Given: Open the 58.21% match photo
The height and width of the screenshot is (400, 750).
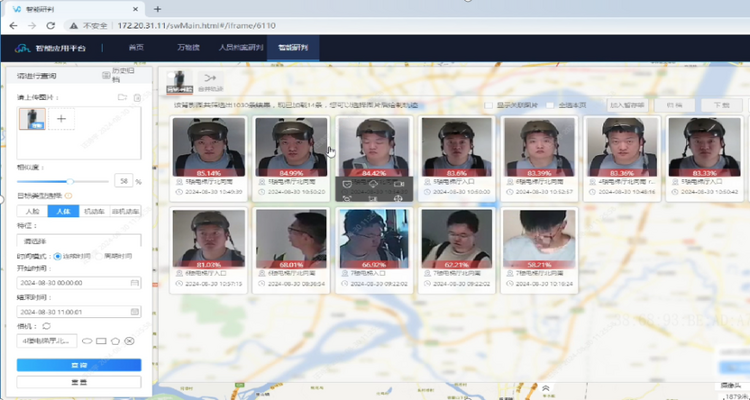Looking at the screenshot, I should point(540,238).
